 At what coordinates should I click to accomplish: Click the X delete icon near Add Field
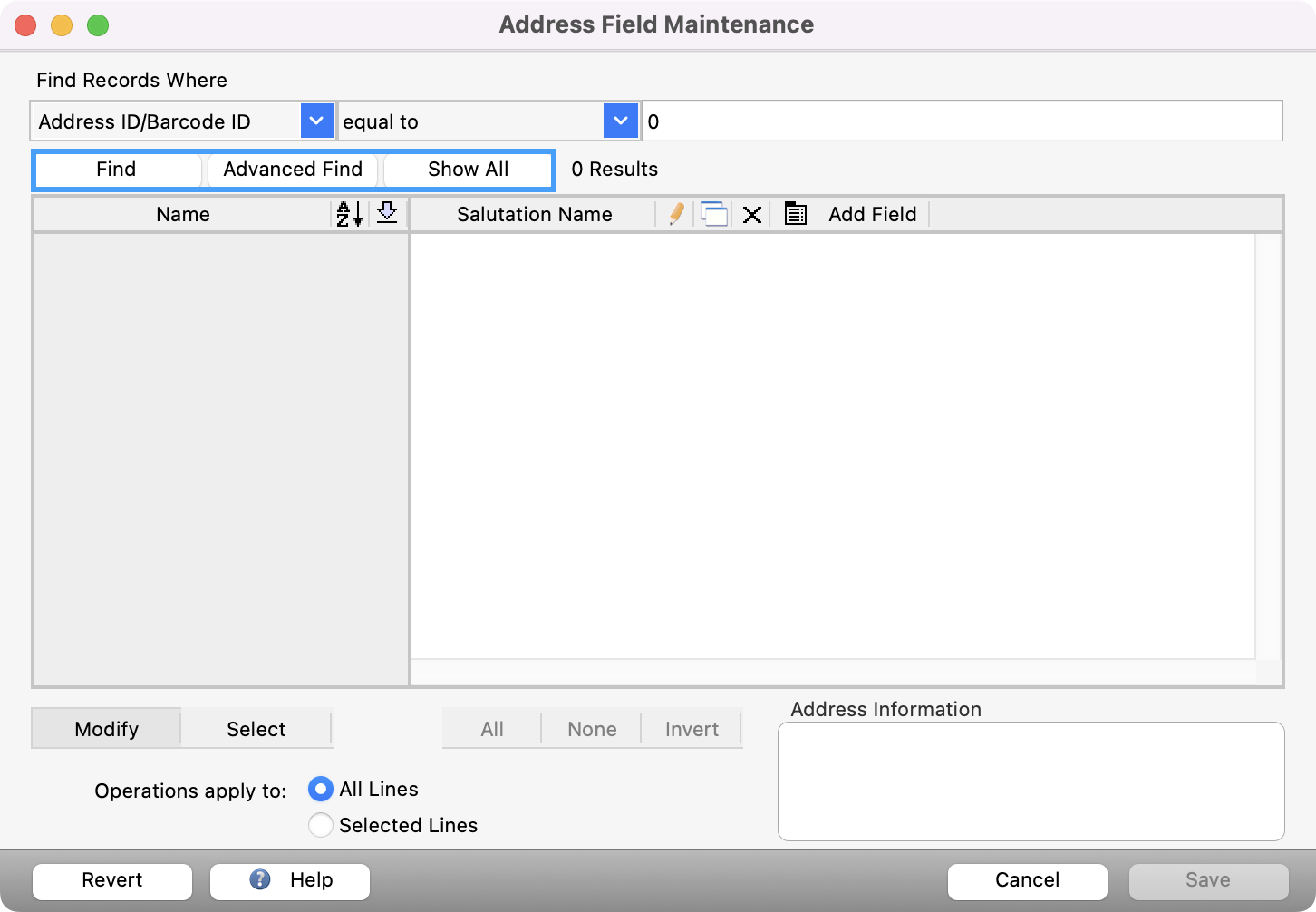(751, 214)
